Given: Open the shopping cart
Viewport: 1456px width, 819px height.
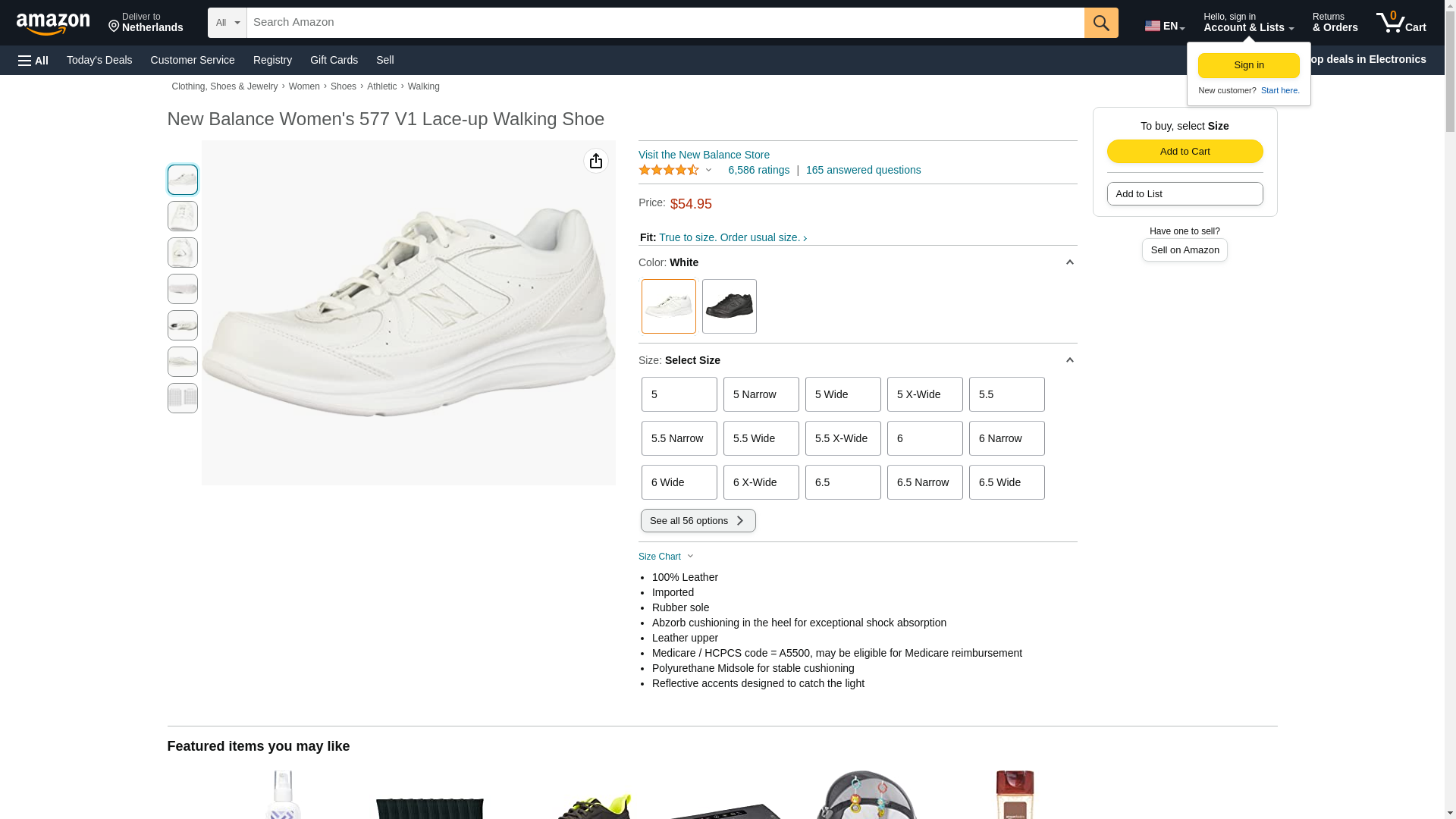Looking at the screenshot, I should pyautogui.click(x=1401, y=23).
